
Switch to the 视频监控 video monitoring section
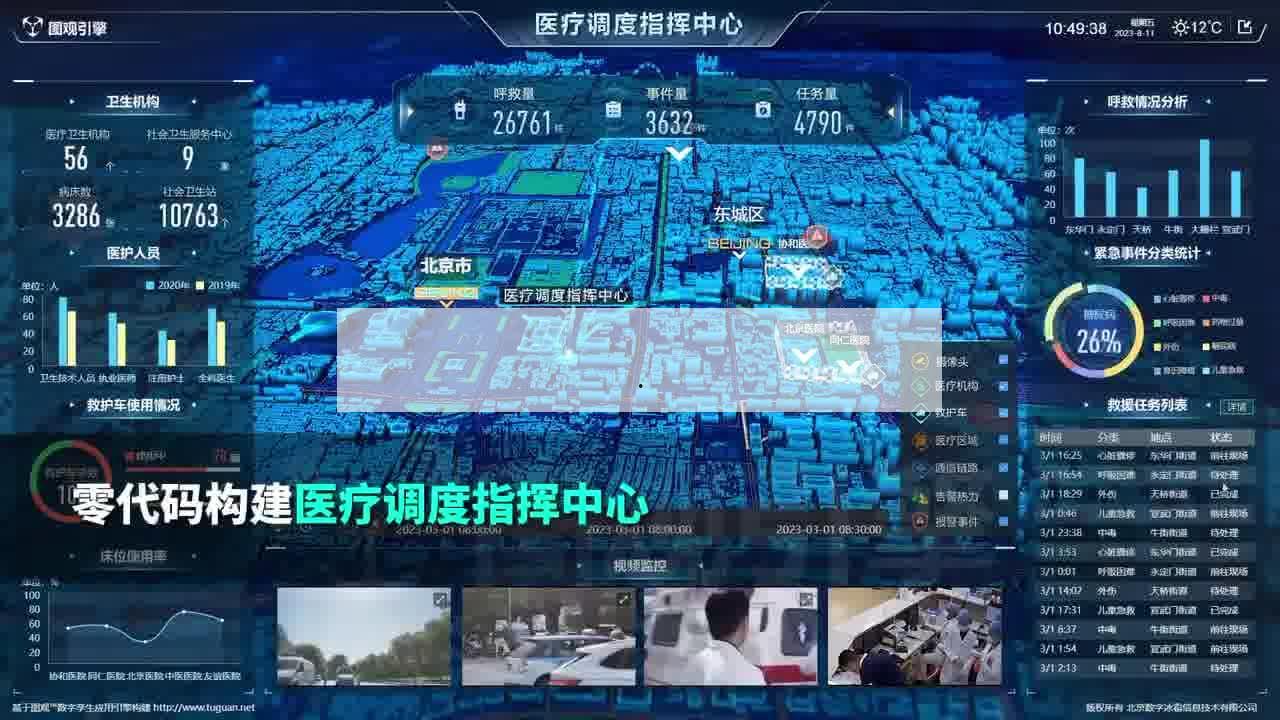click(x=640, y=563)
